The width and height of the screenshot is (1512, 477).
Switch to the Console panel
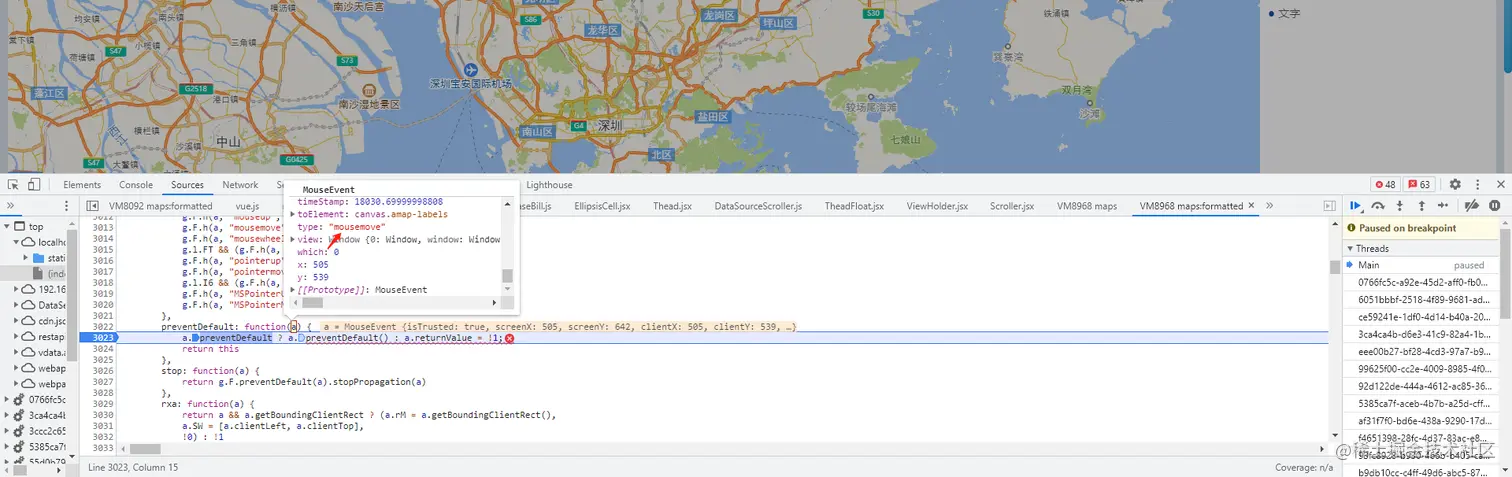coord(136,185)
